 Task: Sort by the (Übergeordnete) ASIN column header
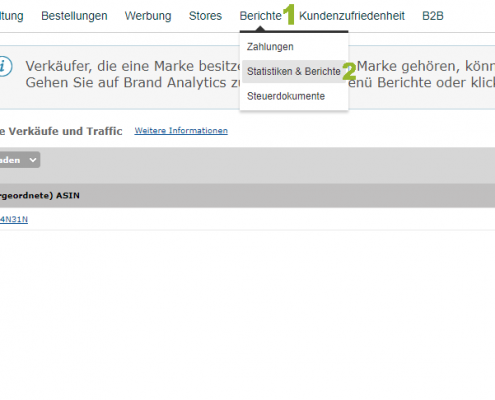pyautogui.click(x=40, y=195)
